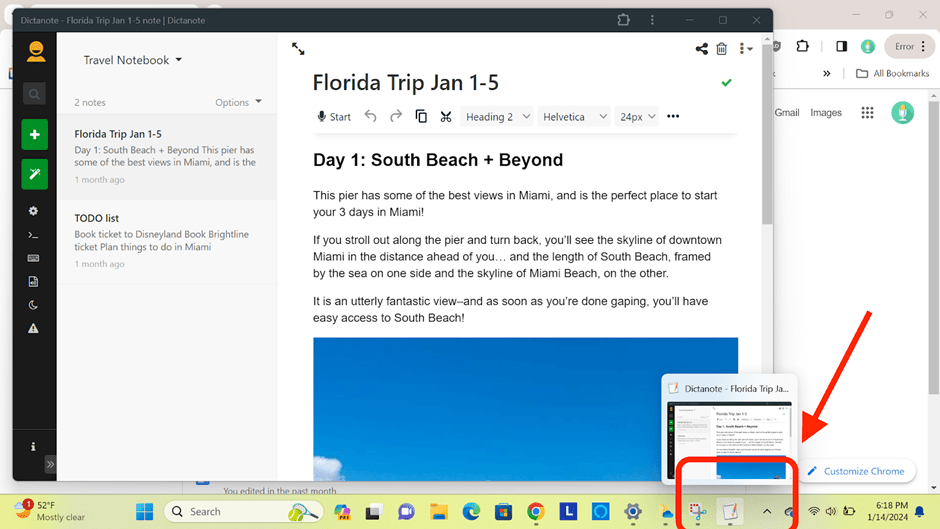
Task: Click the Customize Chrome button
Action: [x=855, y=471]
